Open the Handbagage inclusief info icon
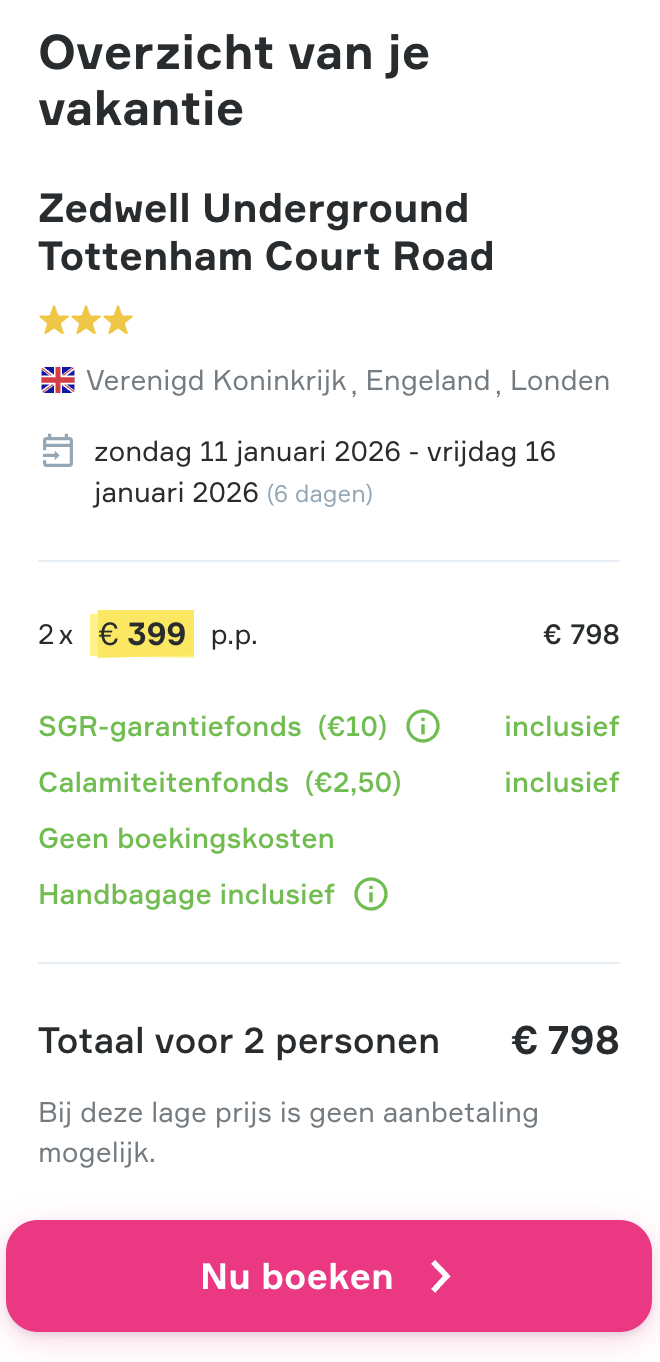The height and width of the screenshot is (1362, 660). click(370, 894)
